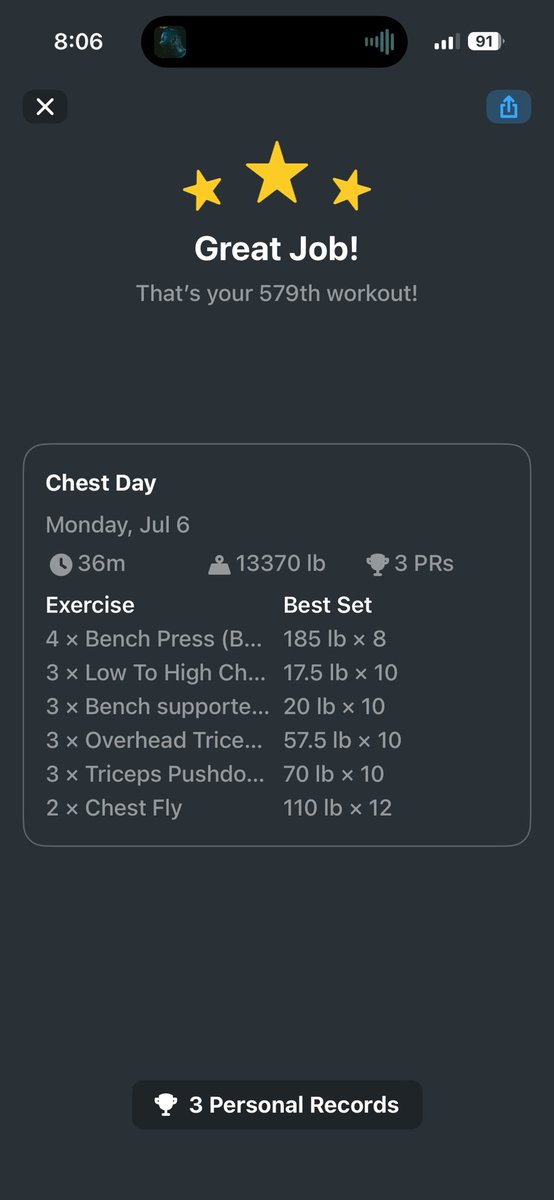Viewport: 554px width, 1200px height.
Task: Tap the trophy icon beside 3 PRs
Action: pyautogui.click(x=377, y=564)
